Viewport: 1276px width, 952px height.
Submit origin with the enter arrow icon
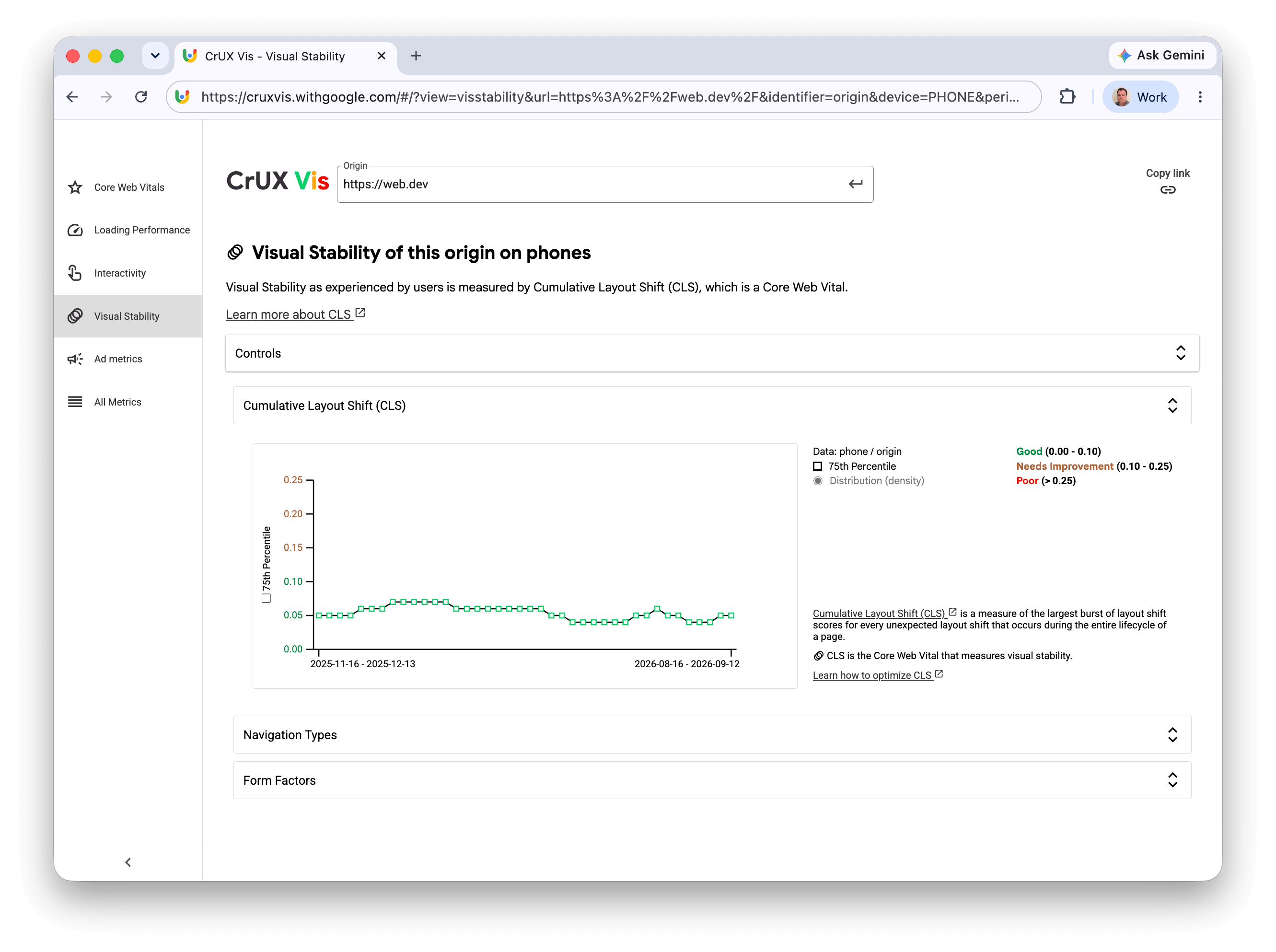click(x=855, y=184)
